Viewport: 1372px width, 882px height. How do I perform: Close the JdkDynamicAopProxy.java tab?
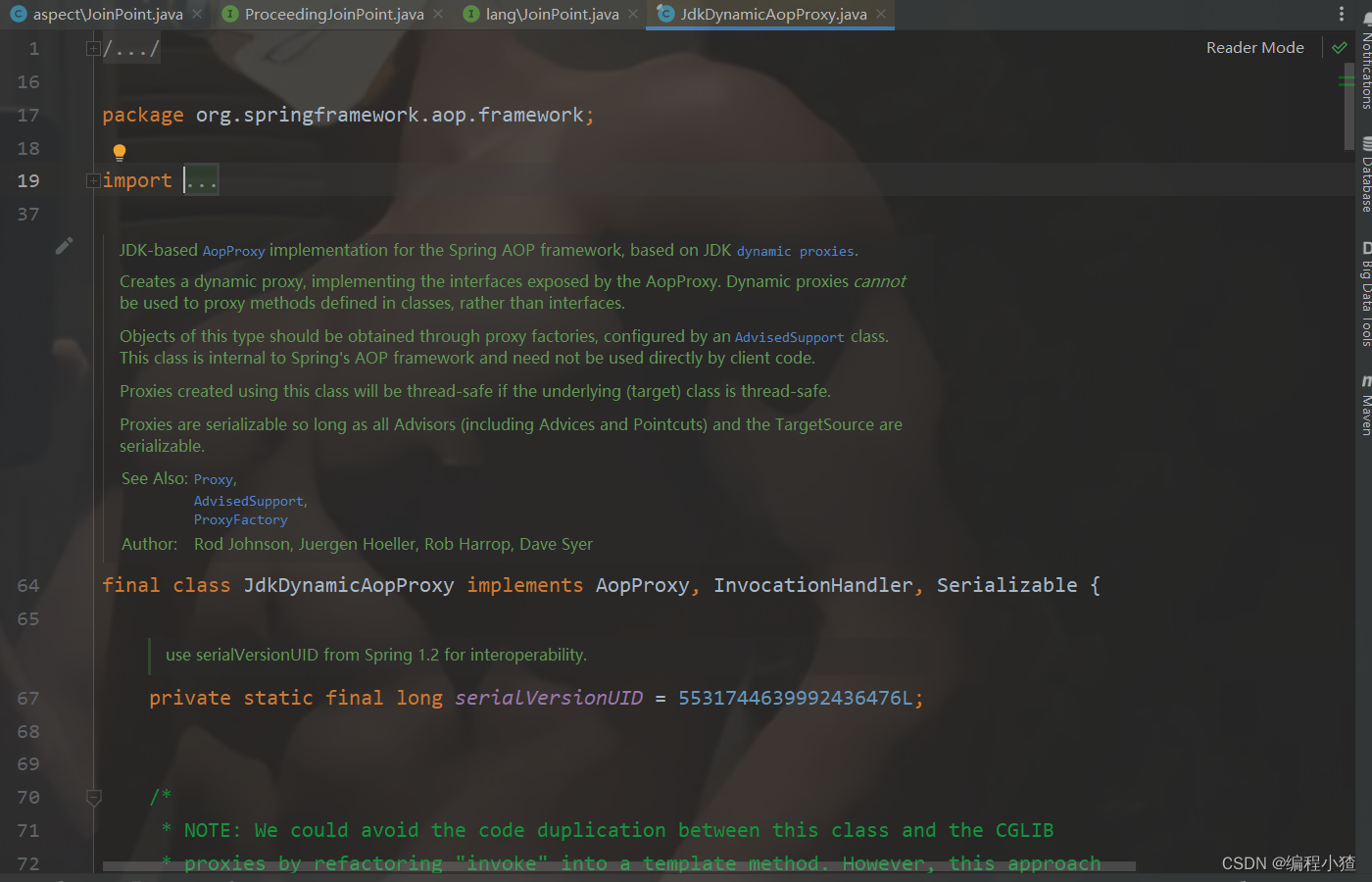881,15
